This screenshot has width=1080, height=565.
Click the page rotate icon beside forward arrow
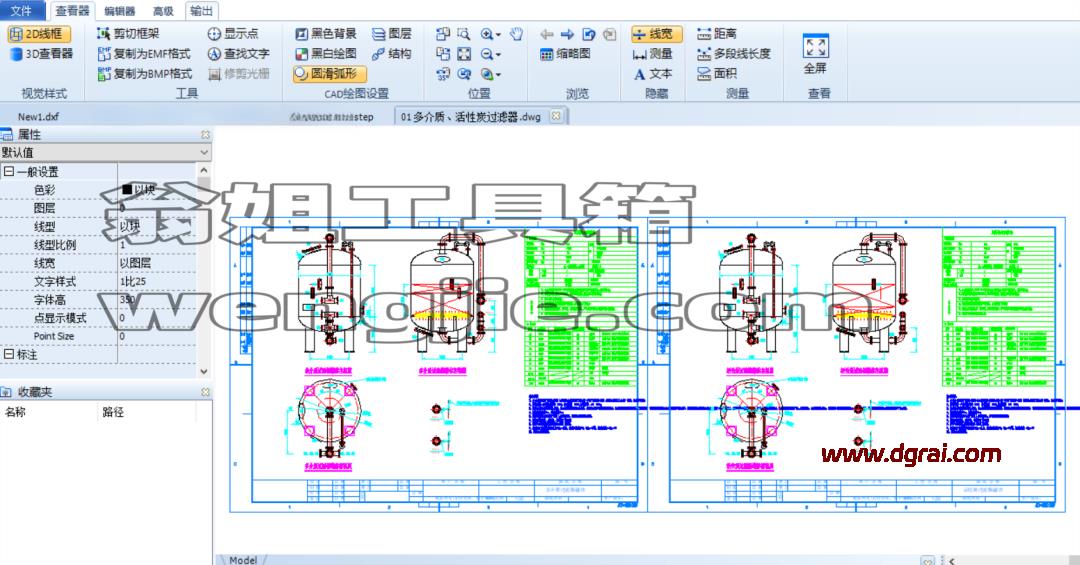(588, 34)
